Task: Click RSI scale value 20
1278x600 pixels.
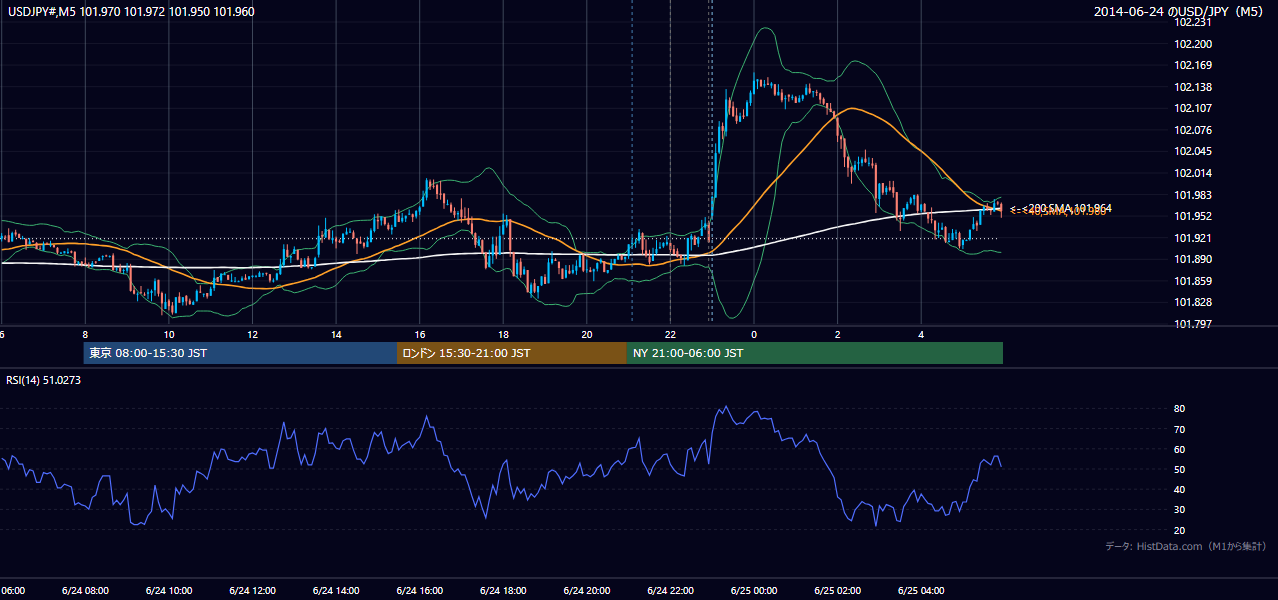Action: click(x=1180, y=530)
